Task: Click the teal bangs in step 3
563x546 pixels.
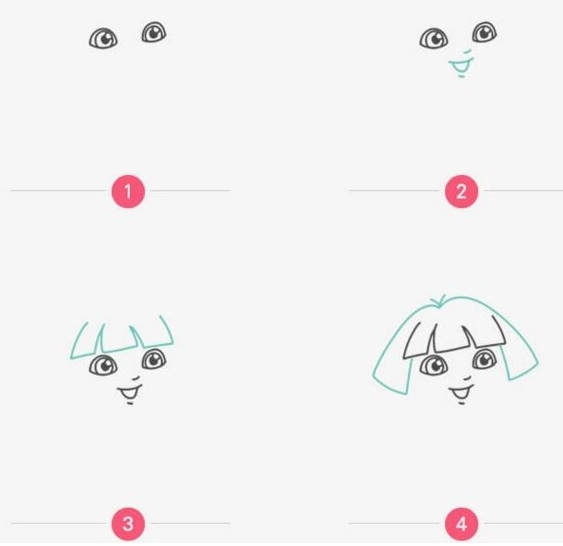Action: tap(122, 337)
